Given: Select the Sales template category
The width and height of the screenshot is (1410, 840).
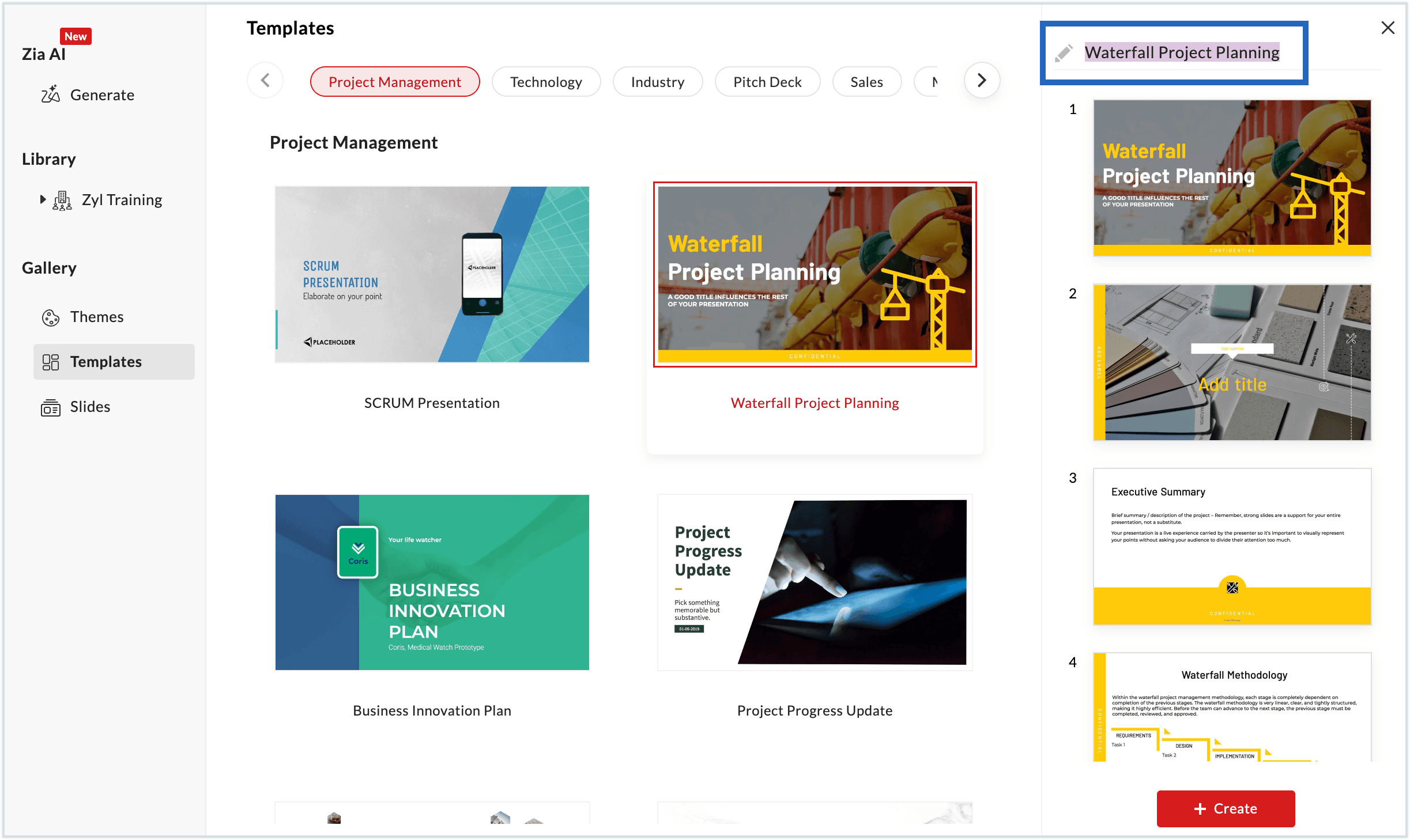Looking at the screenshot, I should 866,81.
